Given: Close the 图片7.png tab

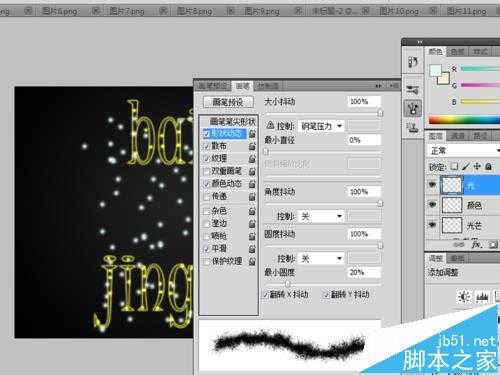Looking at the screenshot, I should [163, 11].
